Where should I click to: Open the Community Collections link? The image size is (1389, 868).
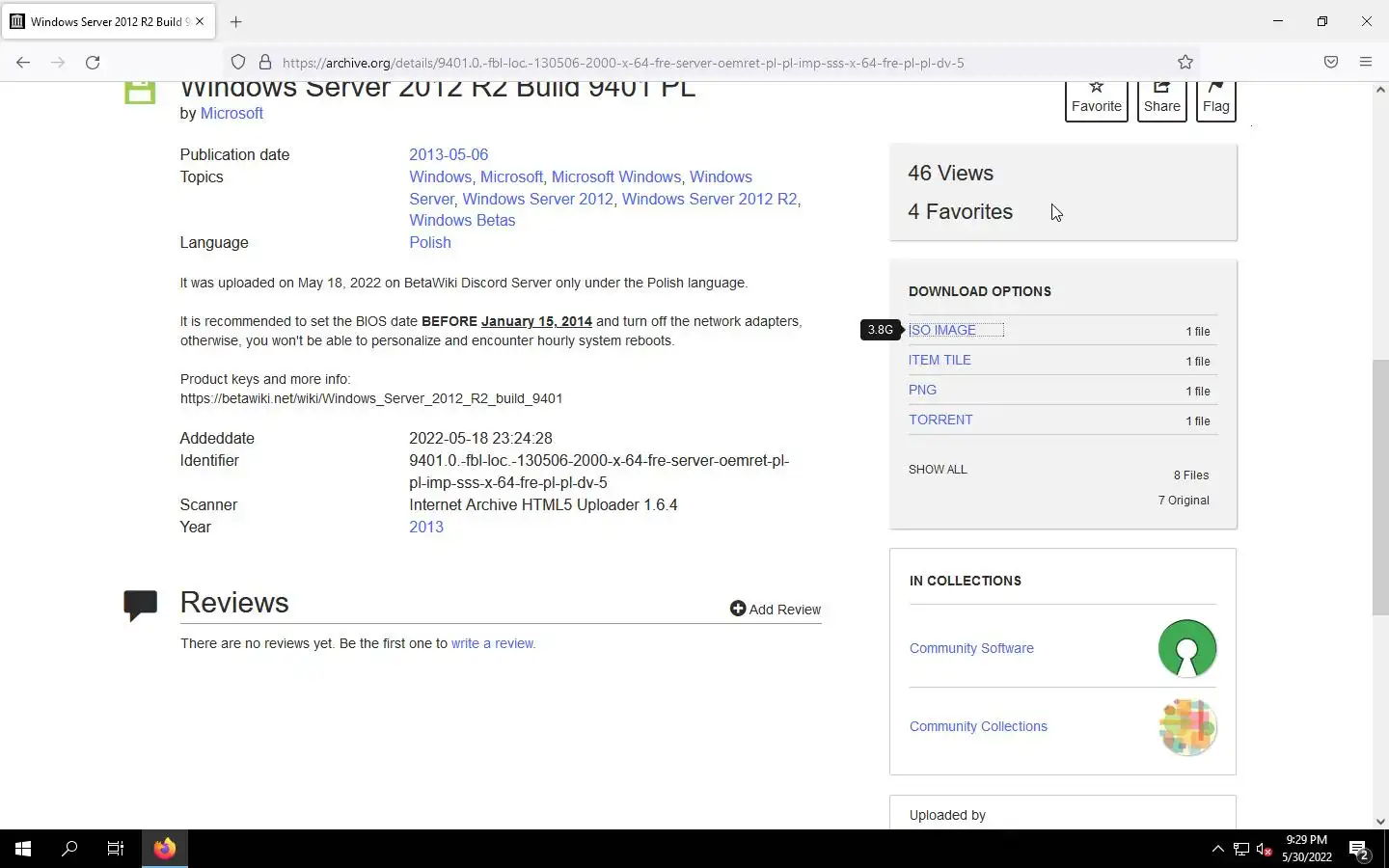tap(978, 726)
